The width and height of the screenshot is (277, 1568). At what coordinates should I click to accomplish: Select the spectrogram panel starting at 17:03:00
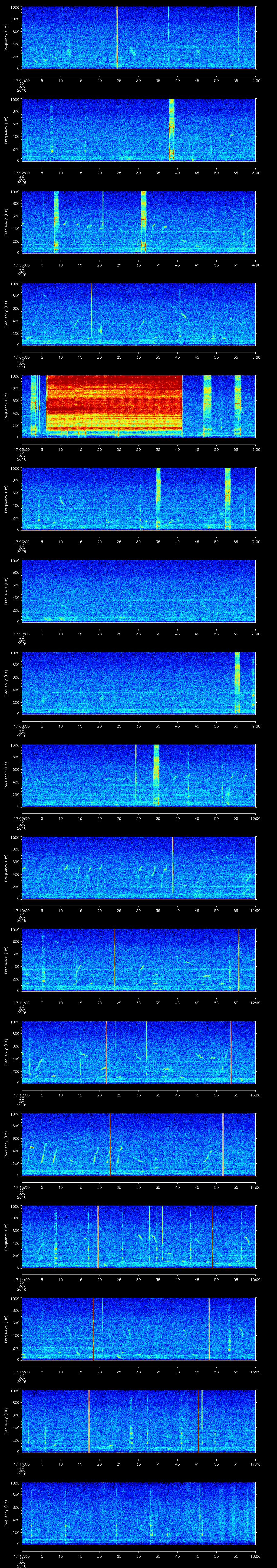click(x=138, y=222)
